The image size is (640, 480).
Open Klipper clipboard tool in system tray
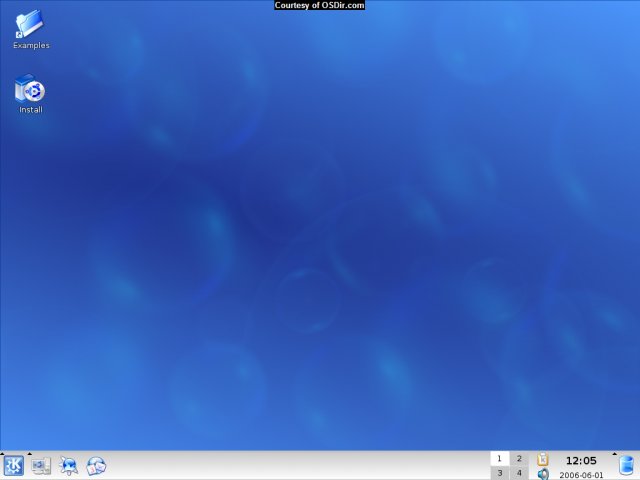coord(544,459)
